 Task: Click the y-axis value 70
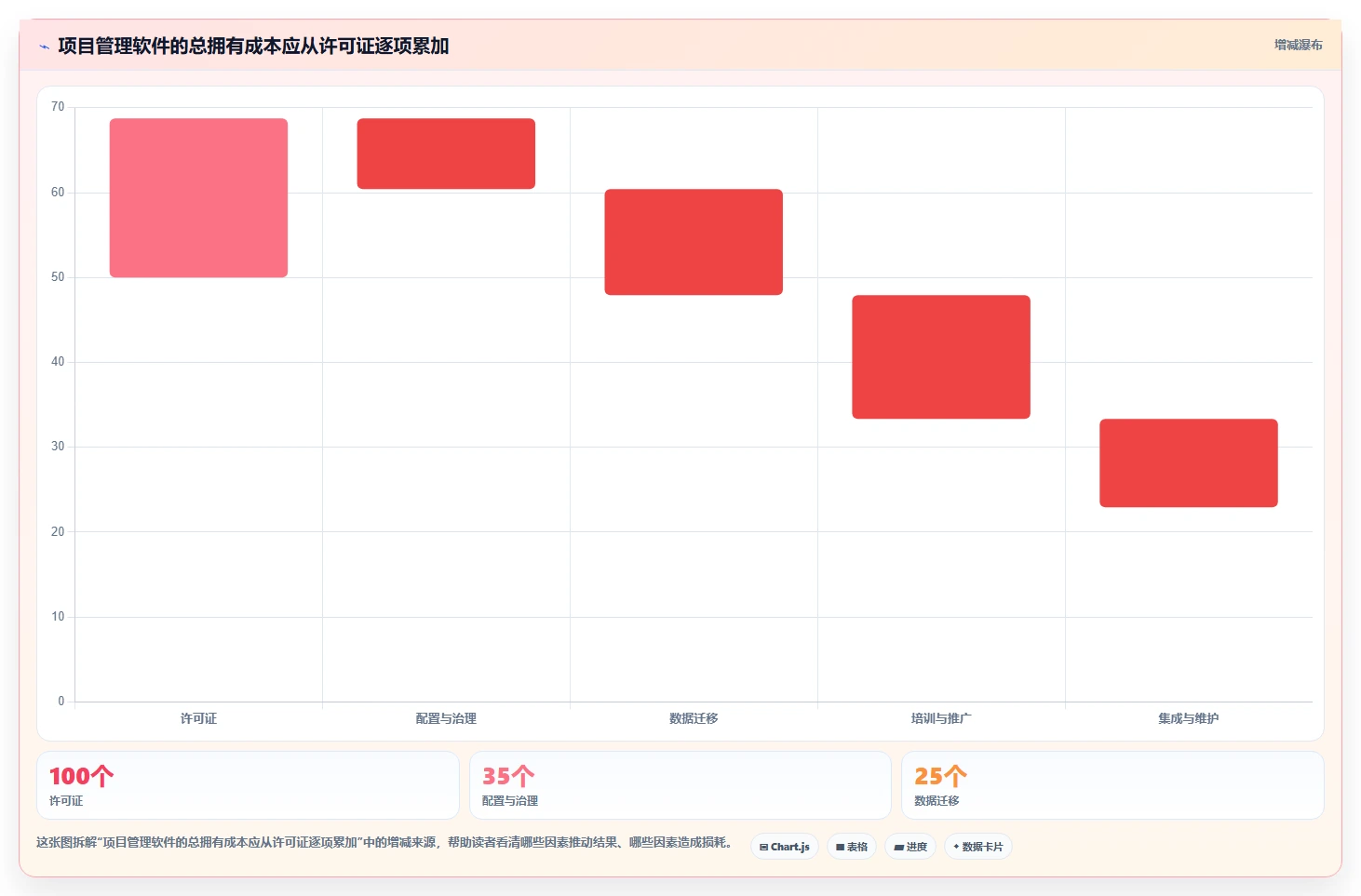[x=58, y=107]
